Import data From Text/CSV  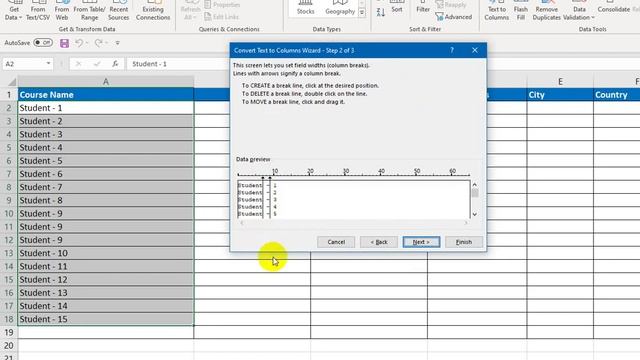pyautogui.click(x=38, y=10)
